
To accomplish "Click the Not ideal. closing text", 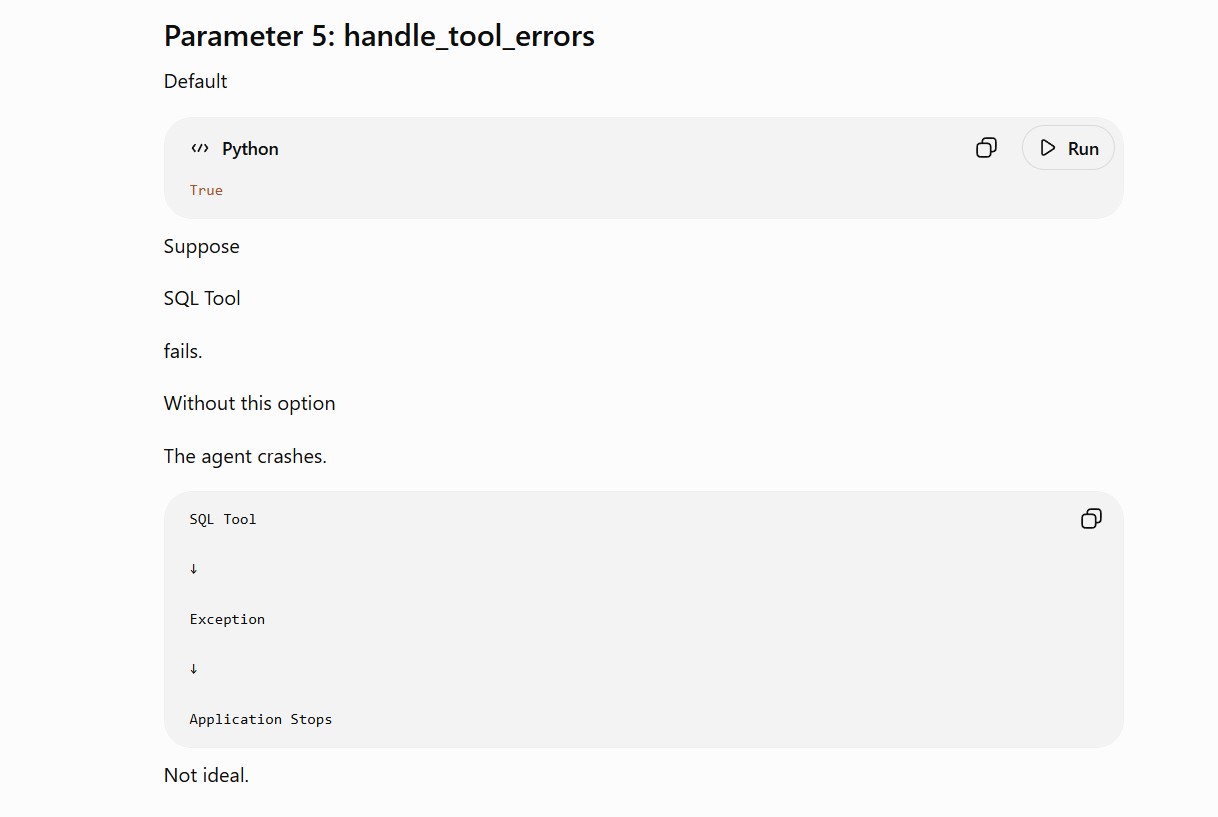I will 206,775.
